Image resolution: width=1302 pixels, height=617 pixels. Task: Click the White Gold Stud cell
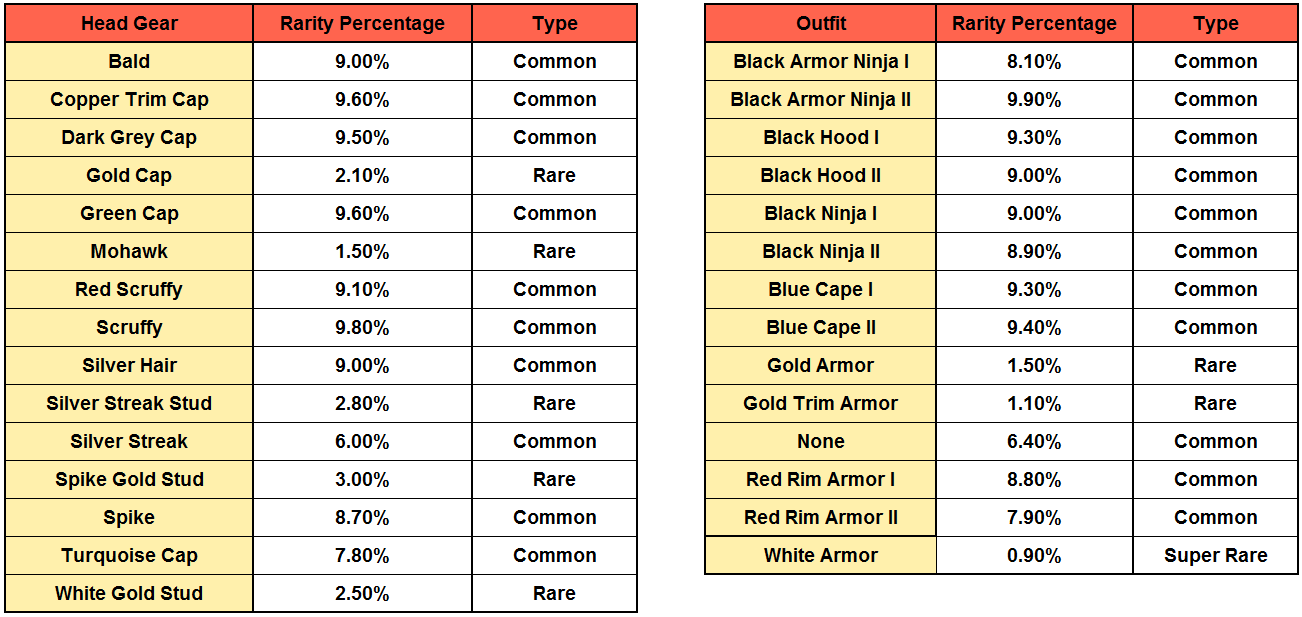point(129,593)
